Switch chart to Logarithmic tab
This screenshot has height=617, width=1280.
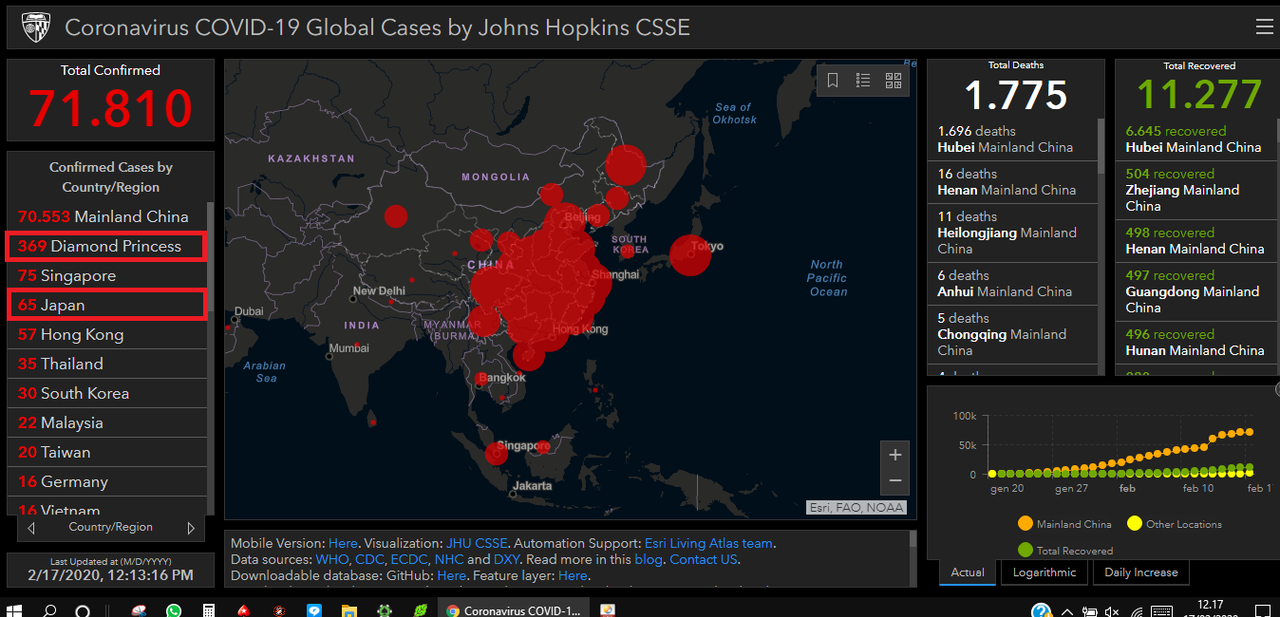tap(1044, 572)
